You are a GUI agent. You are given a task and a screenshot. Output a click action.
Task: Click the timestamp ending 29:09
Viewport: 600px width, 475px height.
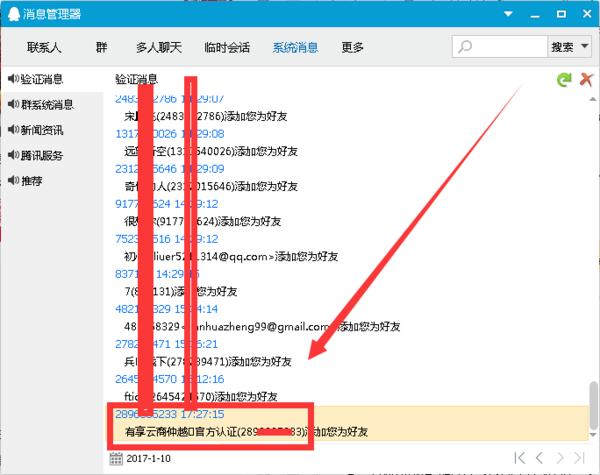(x=170, y=169)
